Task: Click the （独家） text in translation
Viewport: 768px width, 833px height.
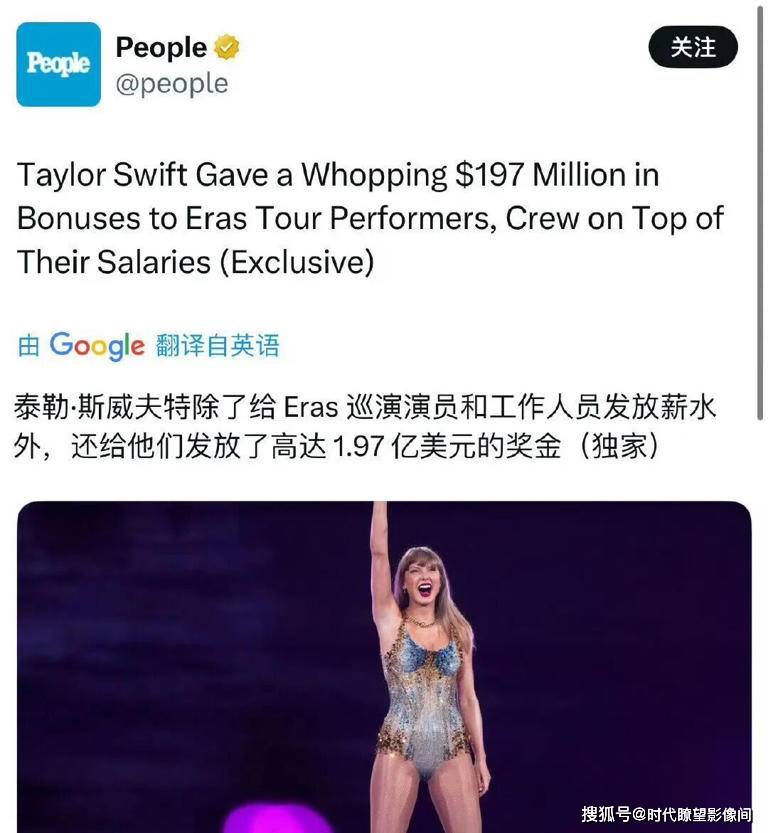Action: pos(619,446)
